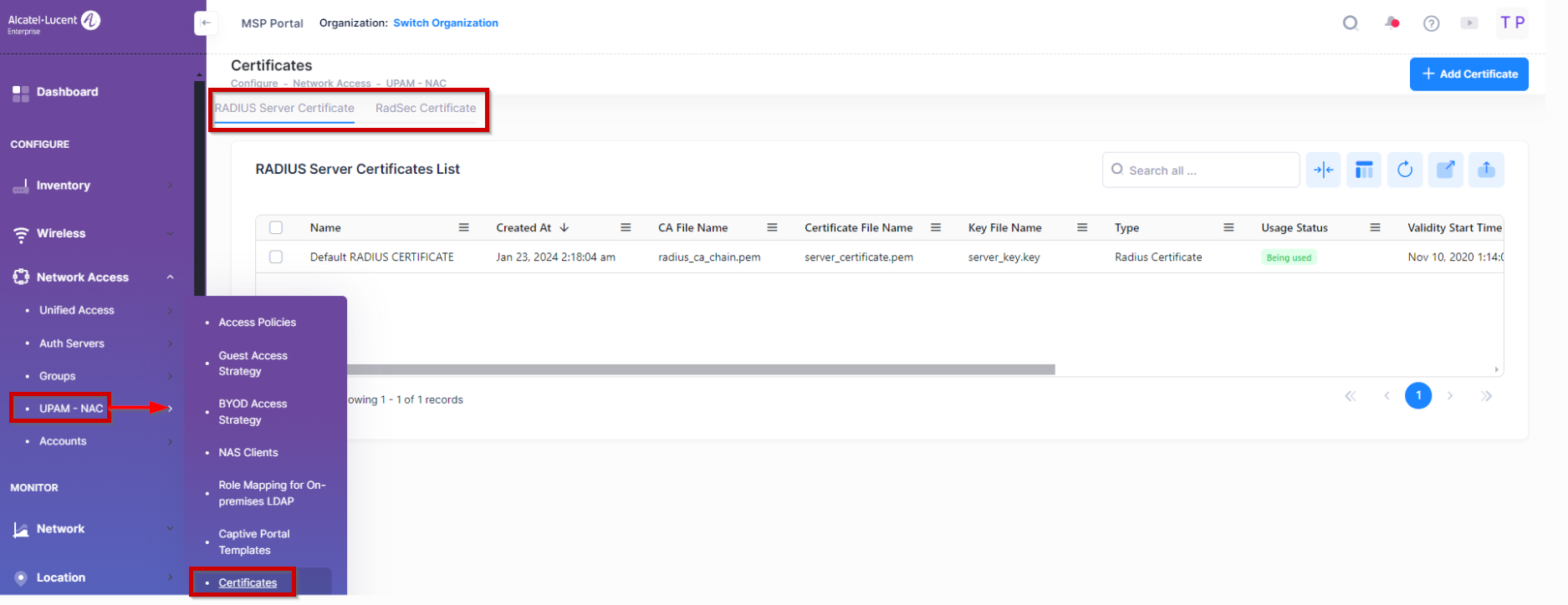
Task: Open the Usage Status column menu icon
Action: coord(1375,227)
